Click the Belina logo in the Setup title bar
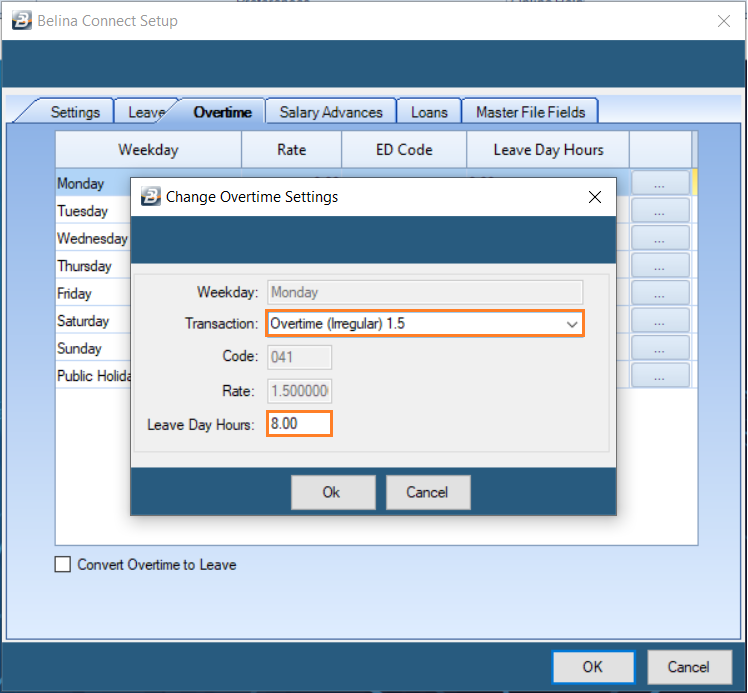 pyautogui.click(x=22, y=21)
